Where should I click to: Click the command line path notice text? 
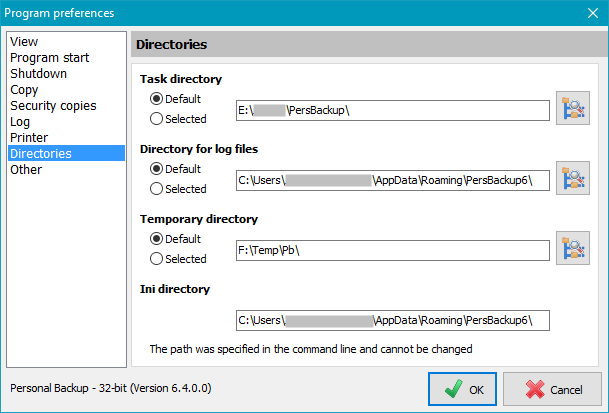pos(311,349)
